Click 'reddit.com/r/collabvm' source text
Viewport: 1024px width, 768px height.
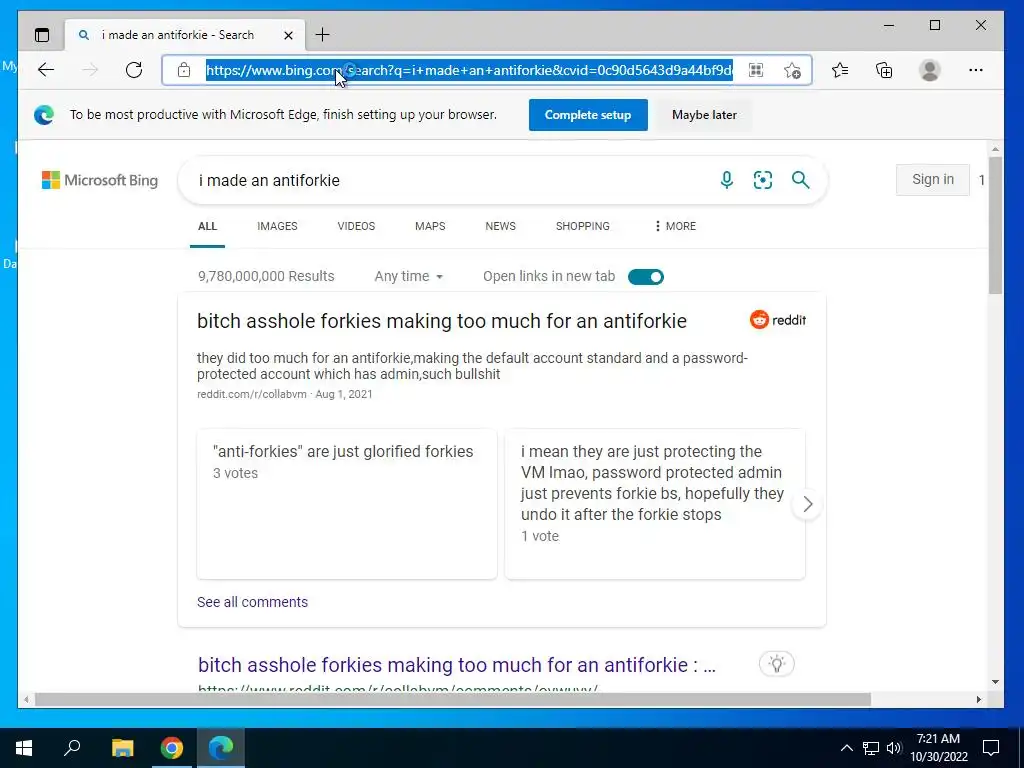coord(251,394)
